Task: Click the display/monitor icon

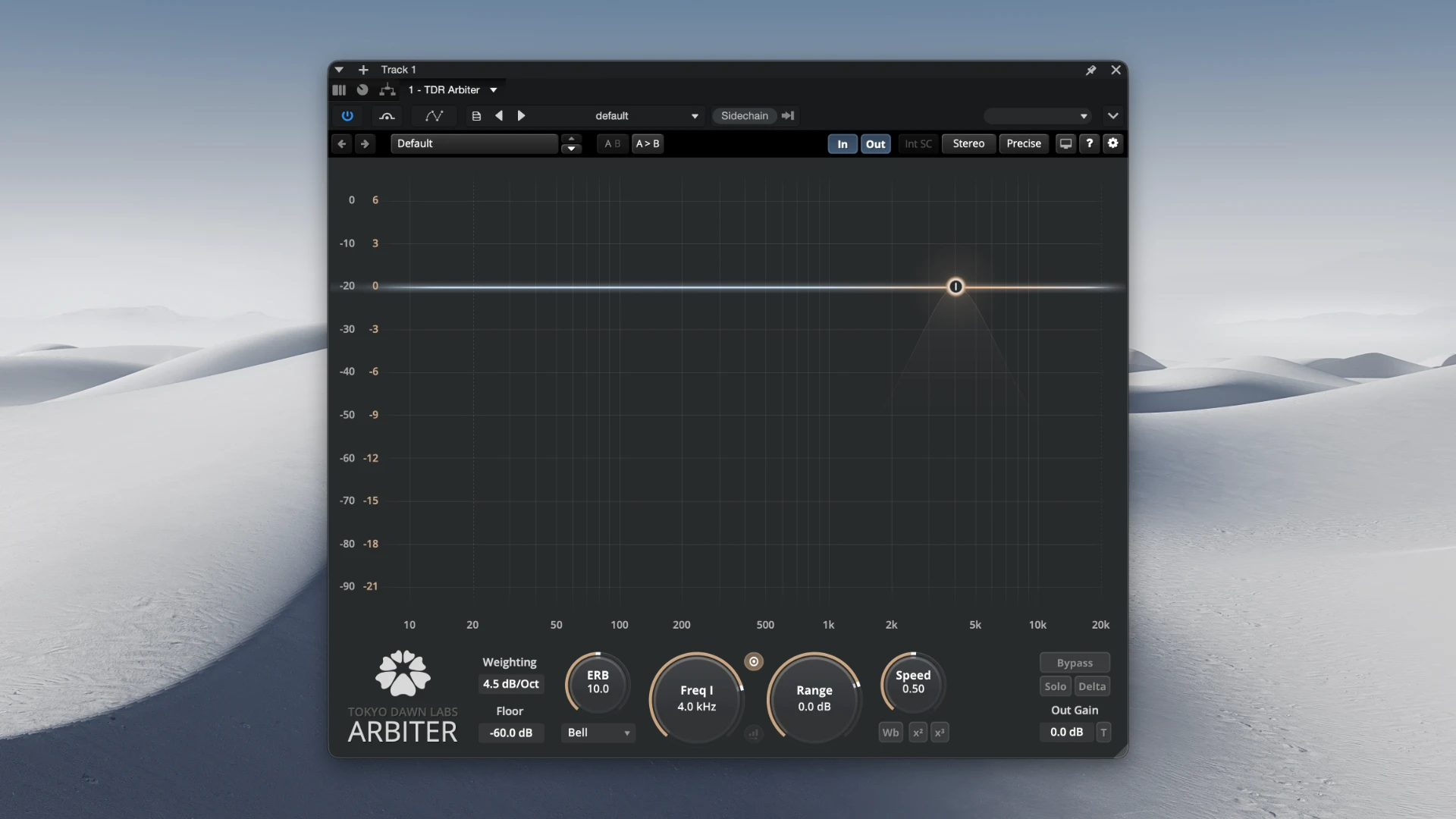Action: [x=1065, y=143]
